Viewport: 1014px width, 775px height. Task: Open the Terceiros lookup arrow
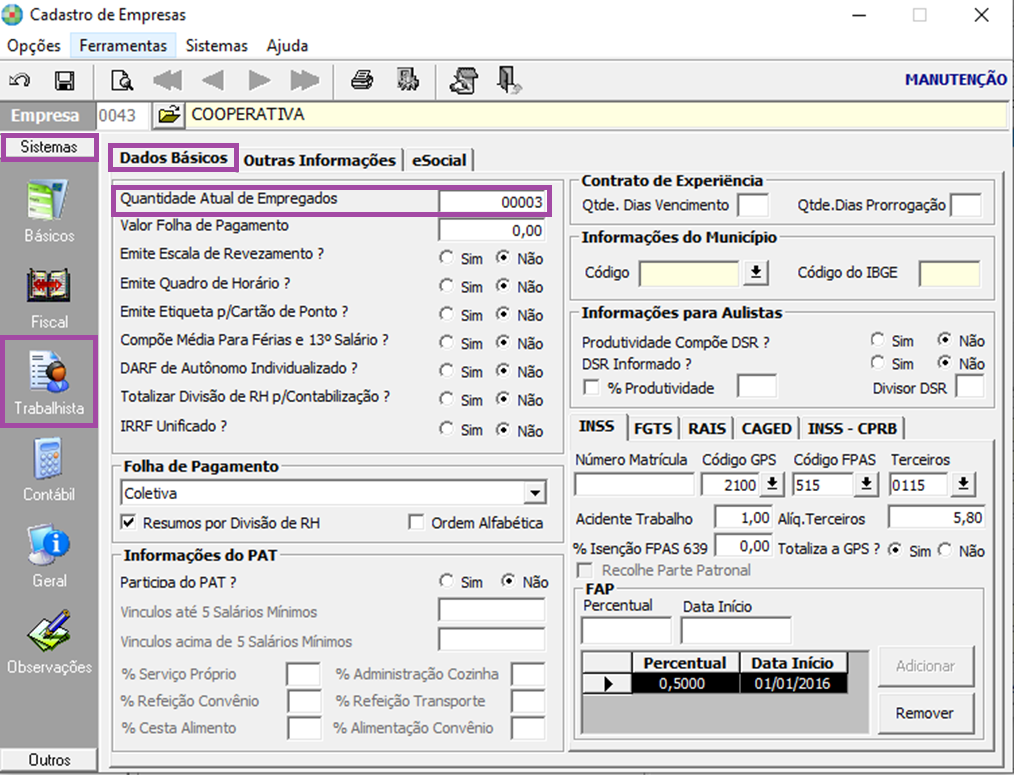[x=963, y=484]
